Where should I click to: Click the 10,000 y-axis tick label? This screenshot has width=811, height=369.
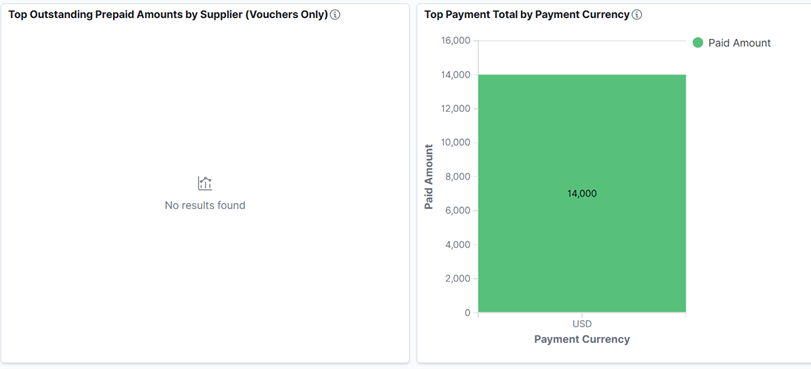pyautogui.click(x=456, y=143)
